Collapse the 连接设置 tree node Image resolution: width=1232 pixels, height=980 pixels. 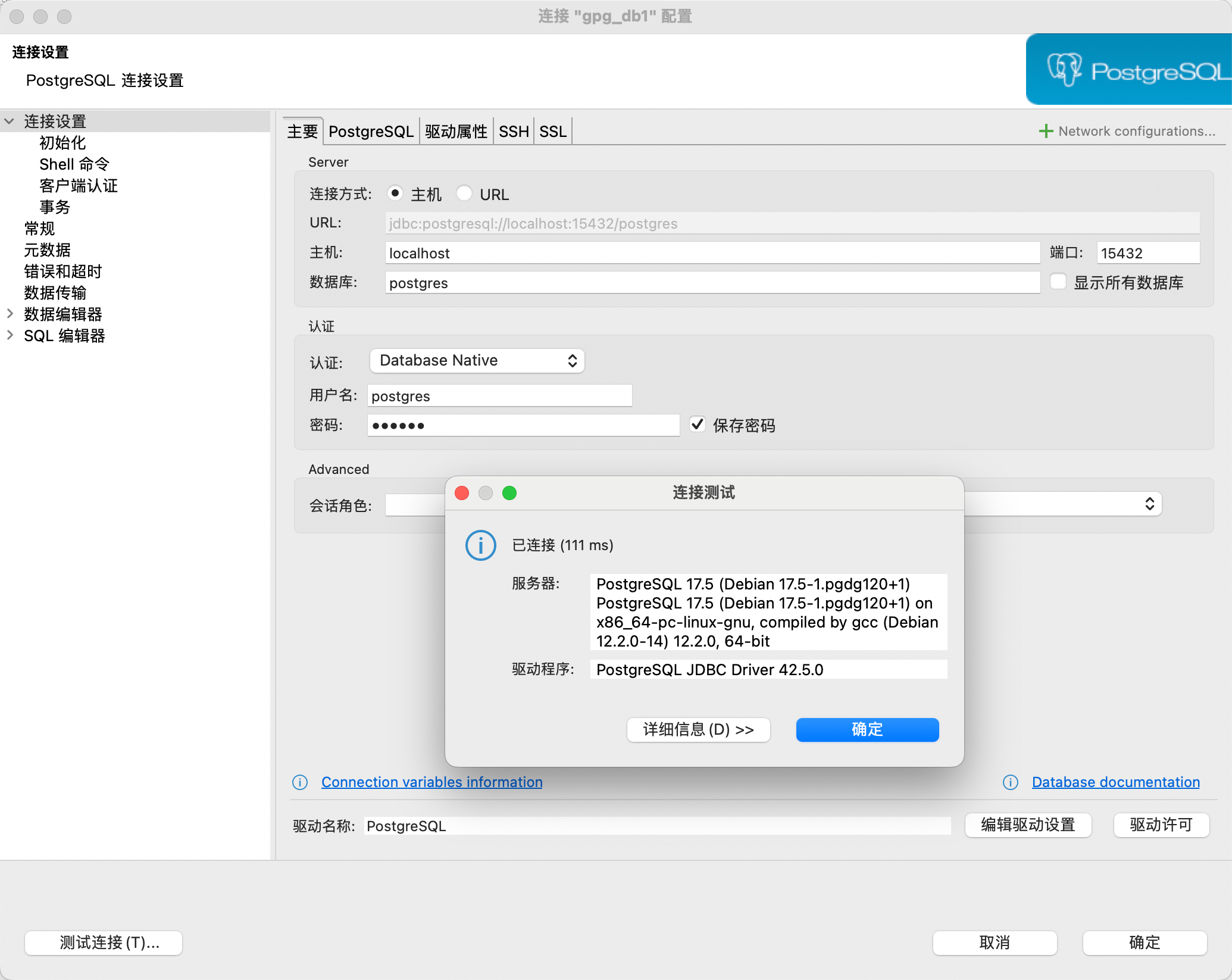[10, 121]
